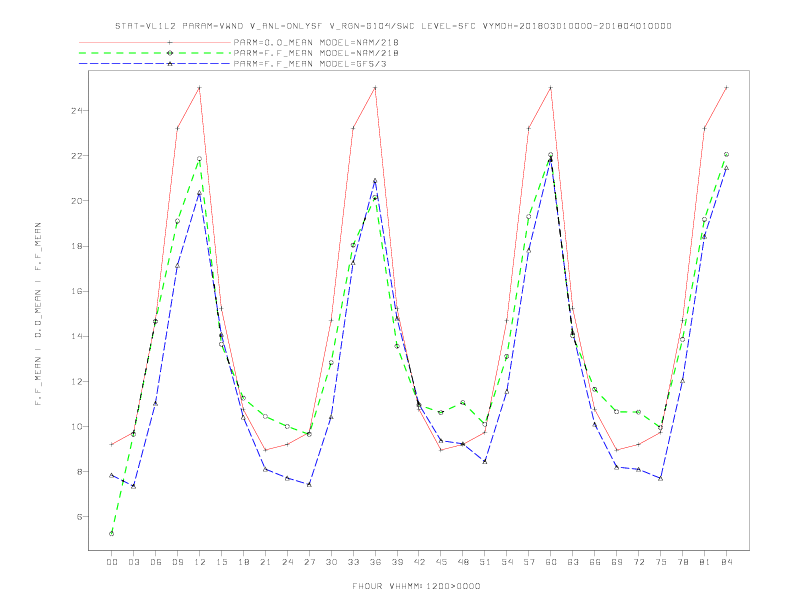Click x-axis forecast hour label 27
This screenshot has height=612, width=792.
click(309, 562)
